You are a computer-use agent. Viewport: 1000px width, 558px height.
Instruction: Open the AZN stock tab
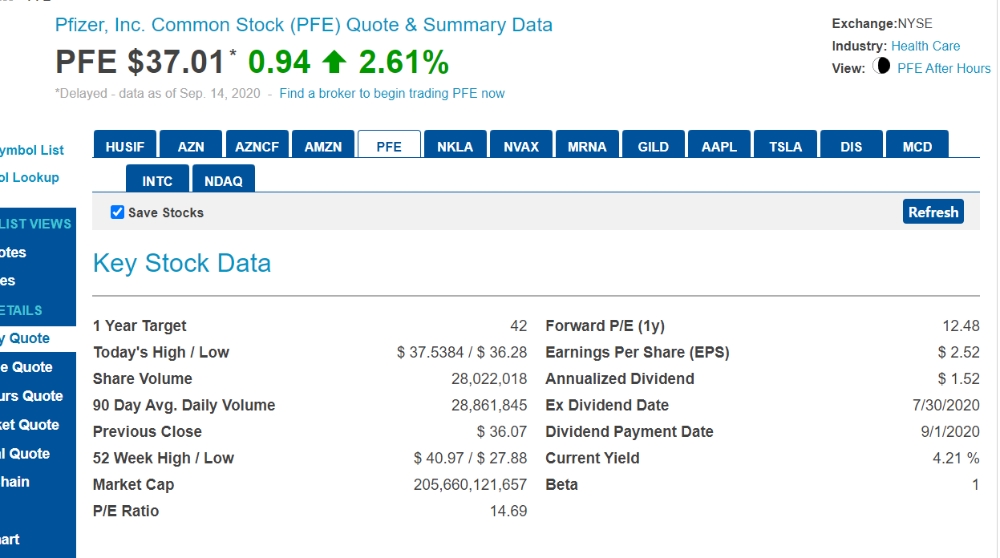pyautogui.click(x=191, y=144)
